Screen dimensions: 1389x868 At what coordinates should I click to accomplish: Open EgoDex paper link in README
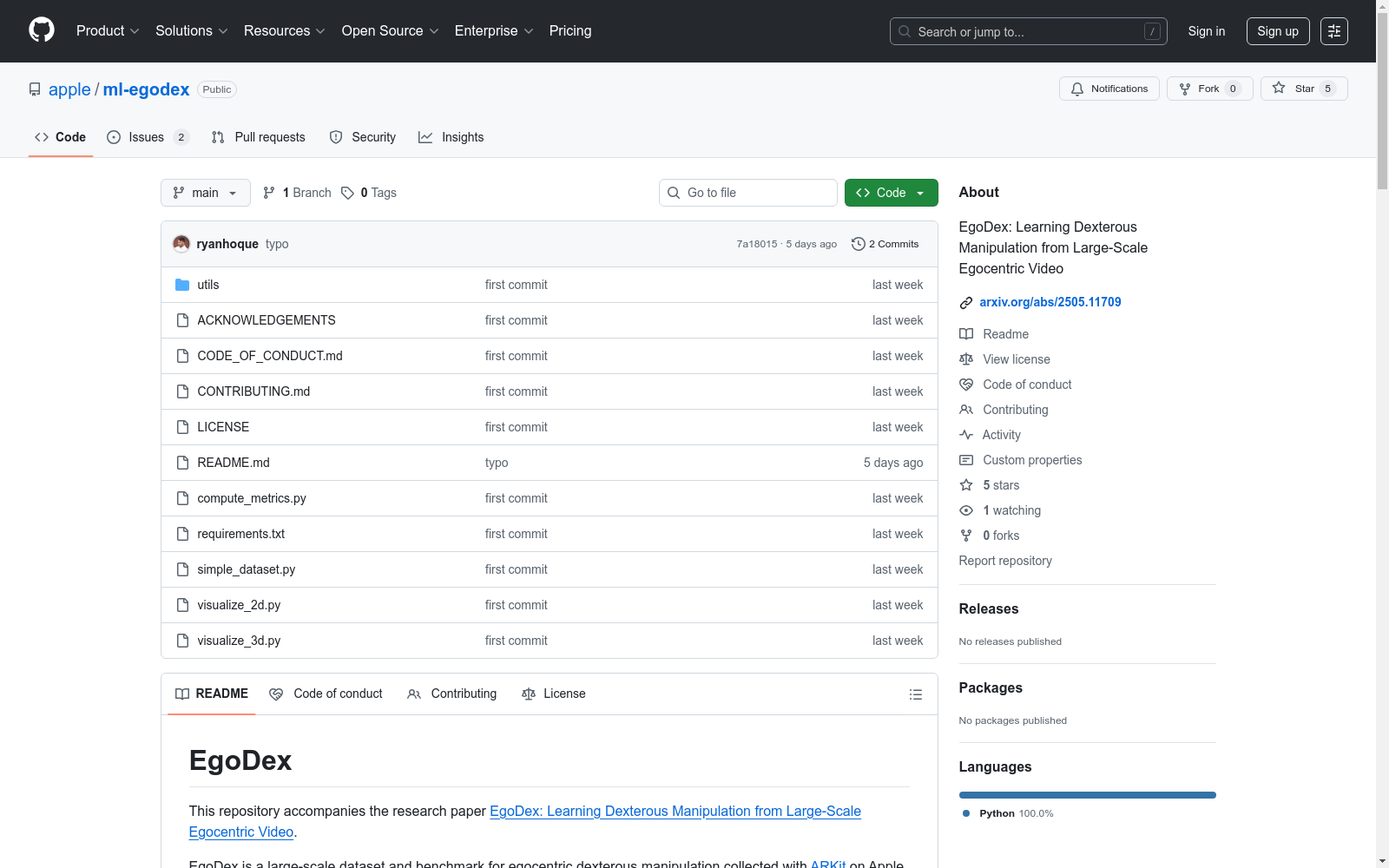coord(525,821)
